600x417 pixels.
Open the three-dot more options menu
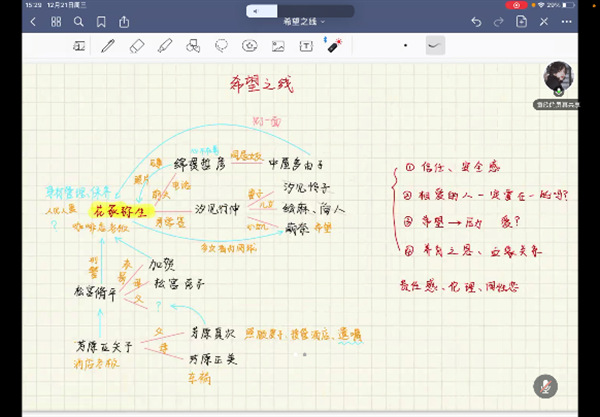coord(568,21)
